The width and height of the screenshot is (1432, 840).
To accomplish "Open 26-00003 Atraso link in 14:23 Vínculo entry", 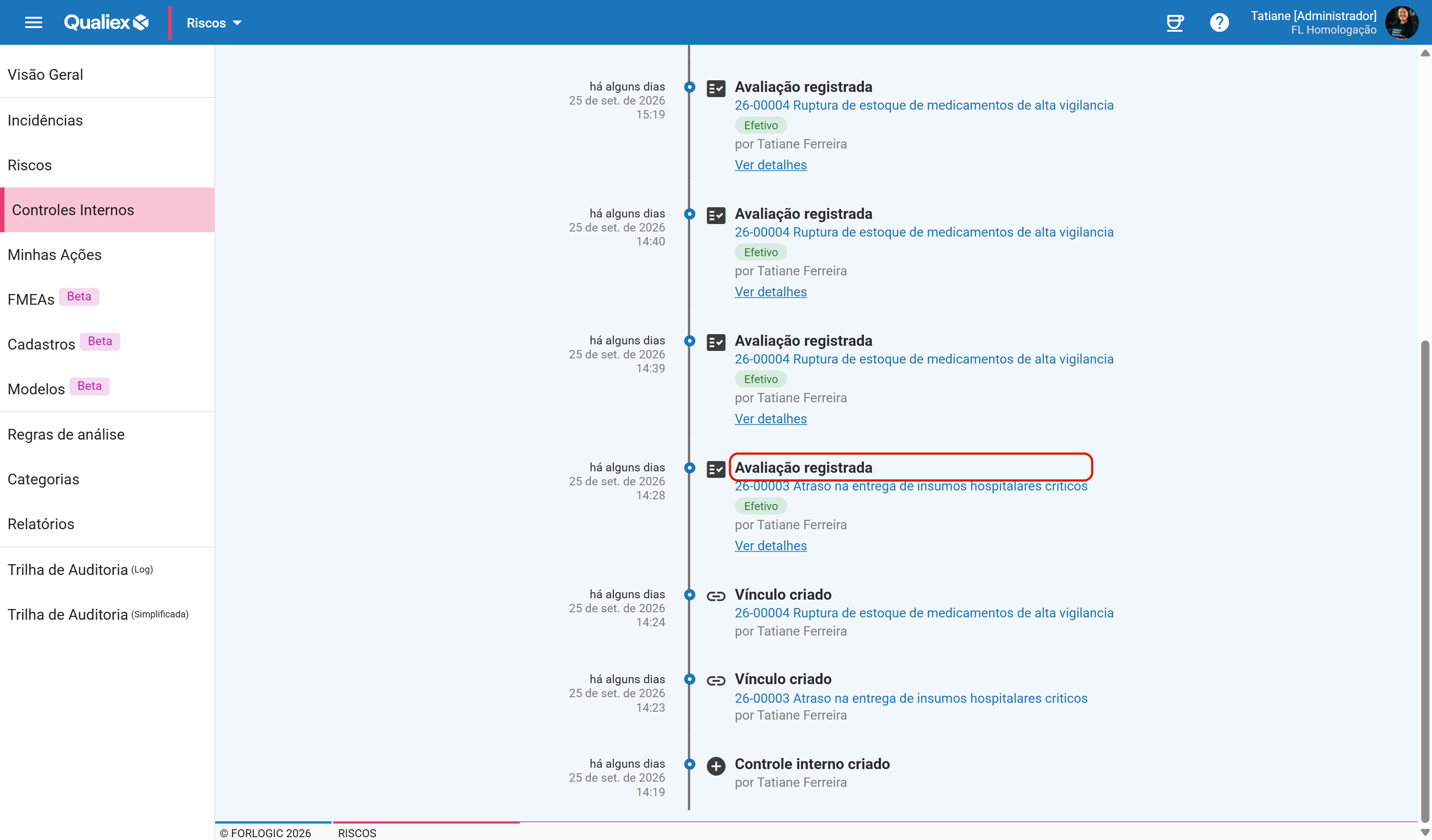I will (x=911, y=698).
